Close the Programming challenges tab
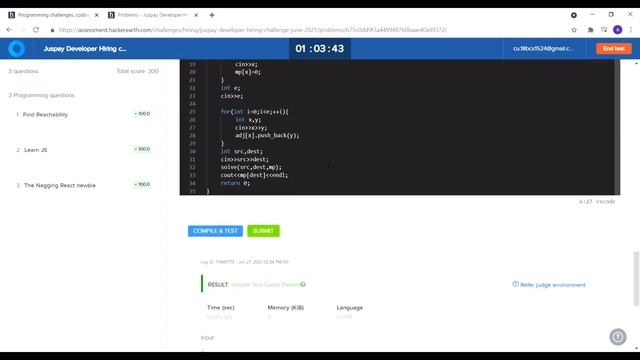Image resolution: width=640 pixels, height=360 pixels. (x=96, y=15)
